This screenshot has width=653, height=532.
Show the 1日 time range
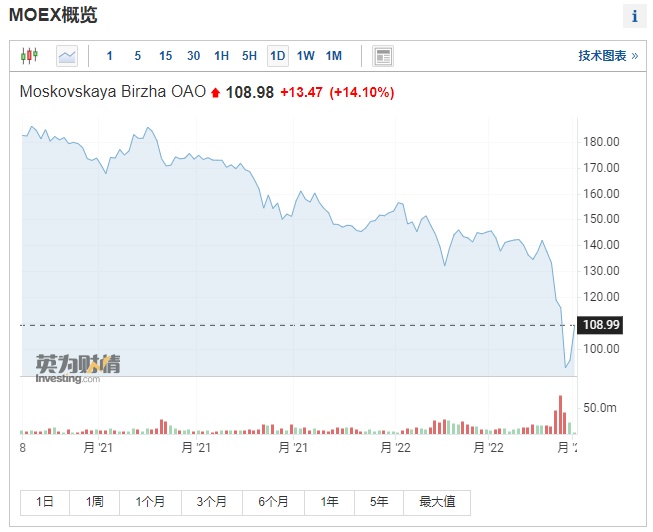coord(45,502)
